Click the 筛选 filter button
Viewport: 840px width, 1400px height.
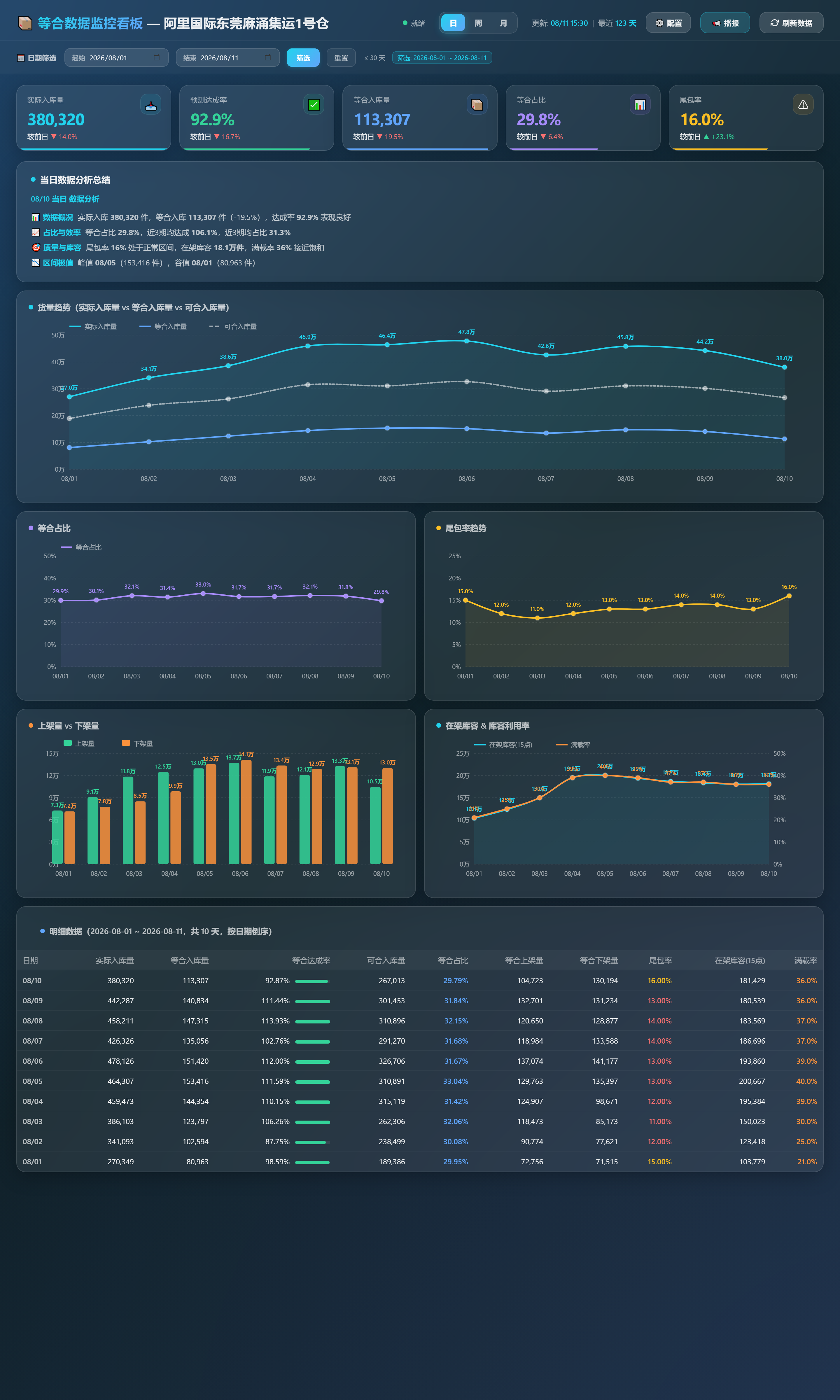[303, 58]
